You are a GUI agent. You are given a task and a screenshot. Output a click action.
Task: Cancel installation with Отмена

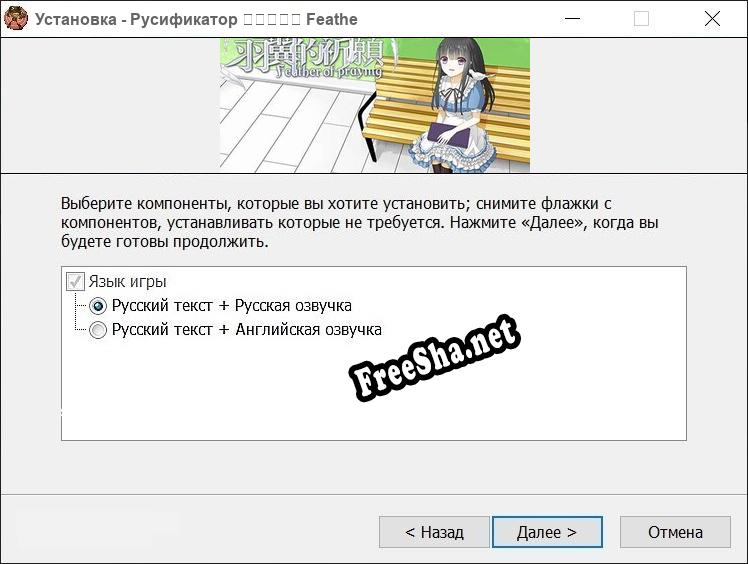click(x=675, y=532)
